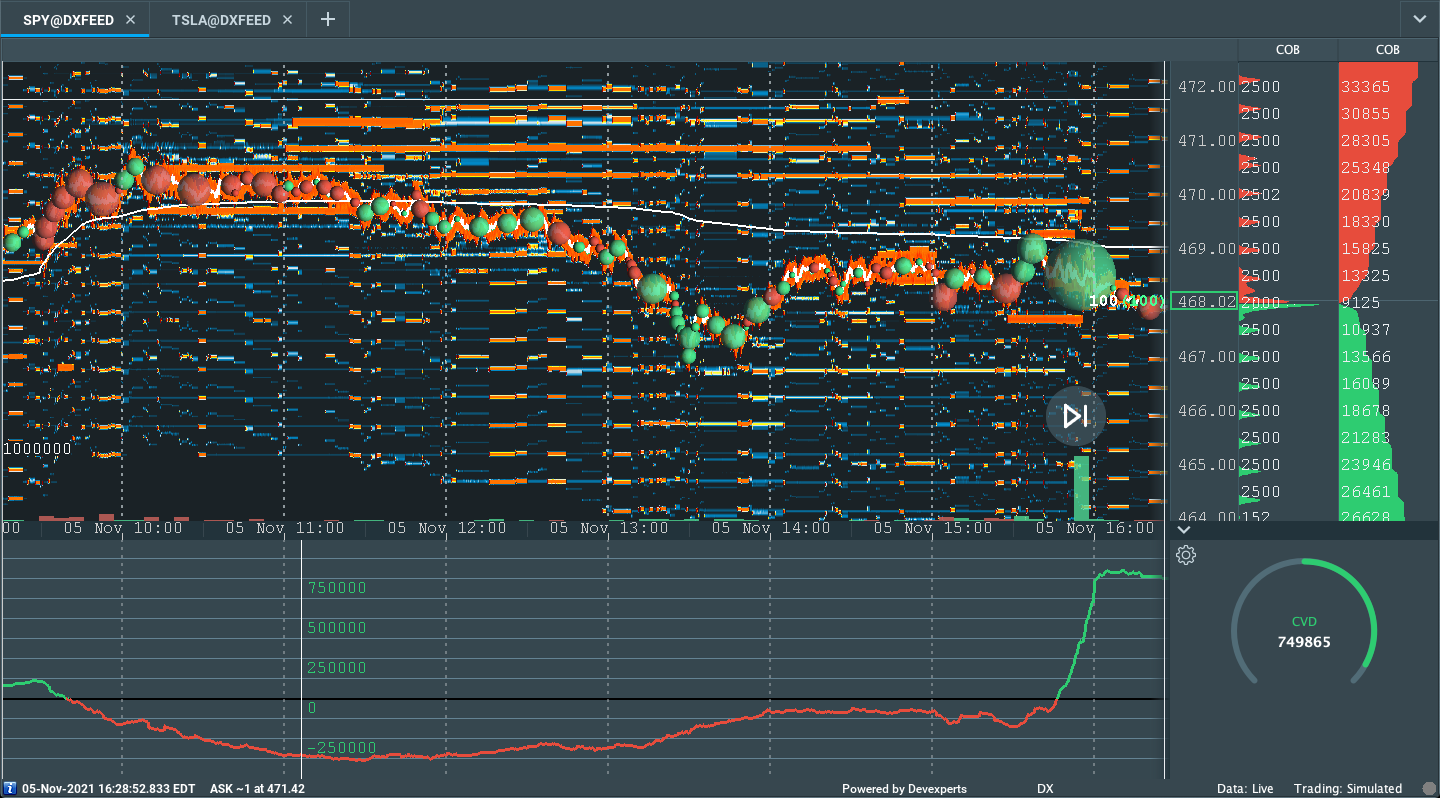This screenshot has height=798, width=1440.
Task: Close the SPY@DXFEED tab
Action: point(130,20)
